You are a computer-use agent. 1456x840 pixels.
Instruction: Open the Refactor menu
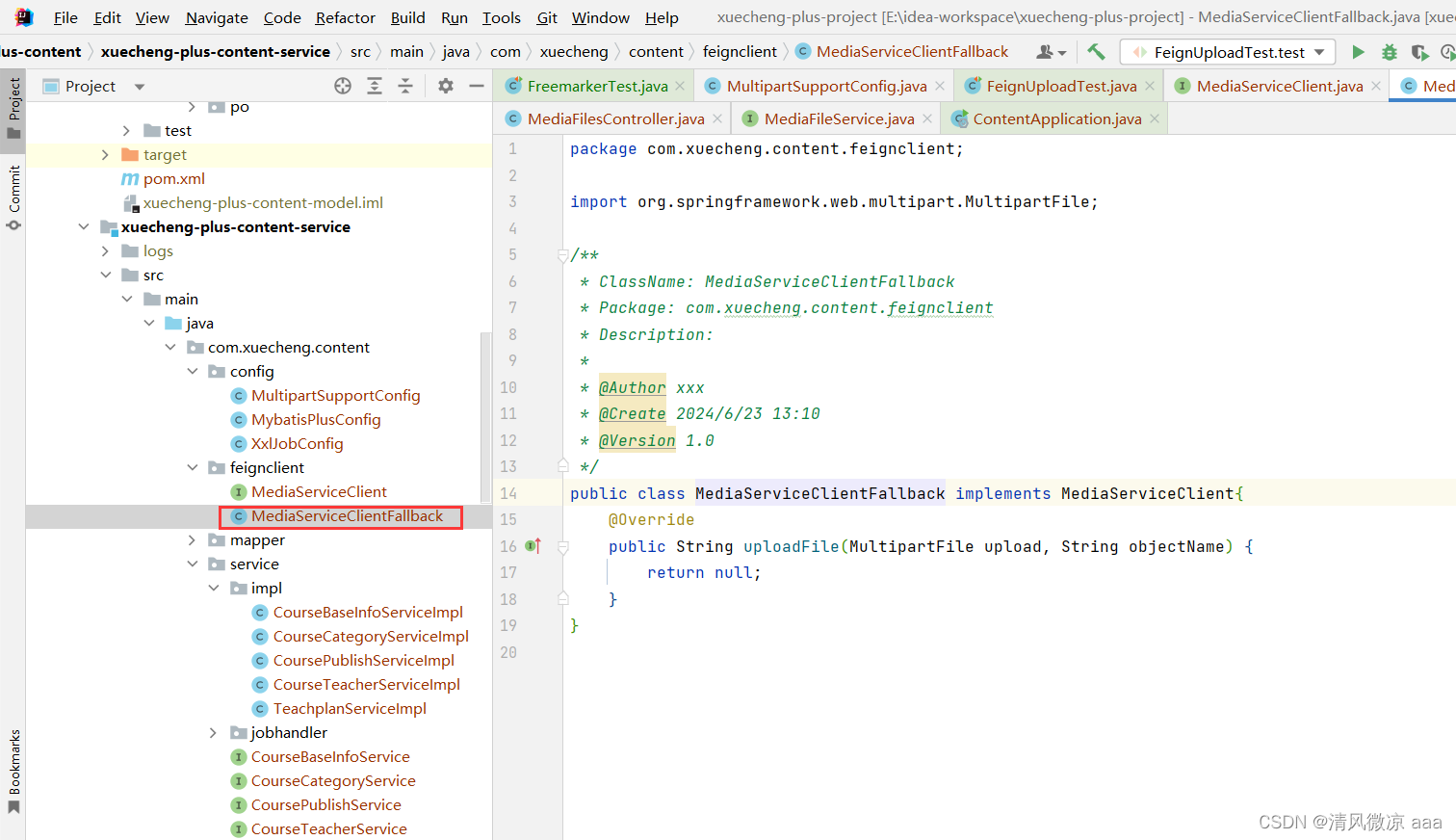click(x=346, y=17)
